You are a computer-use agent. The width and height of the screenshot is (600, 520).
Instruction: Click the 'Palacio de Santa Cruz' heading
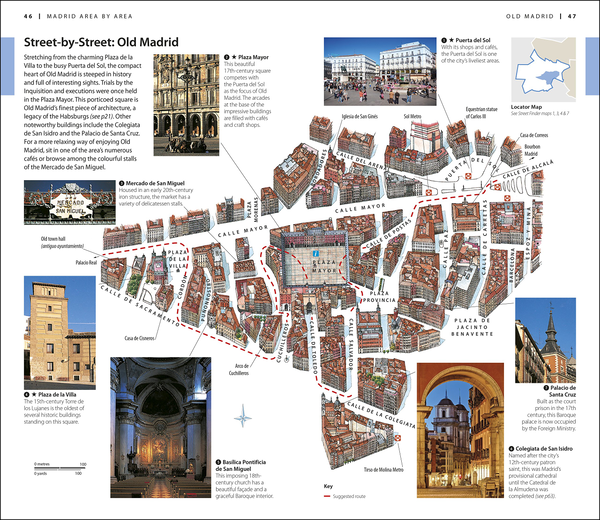tap(563, 391)
